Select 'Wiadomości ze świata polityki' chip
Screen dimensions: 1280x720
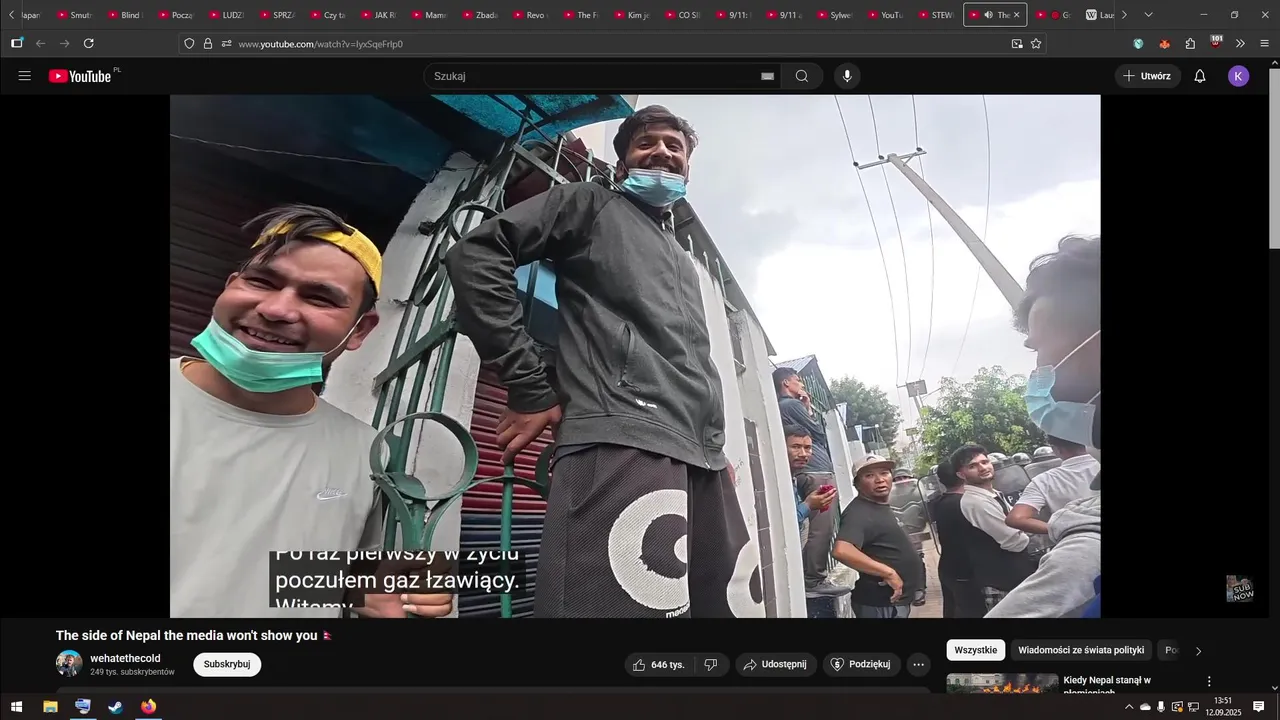(x=1081, y=650)
